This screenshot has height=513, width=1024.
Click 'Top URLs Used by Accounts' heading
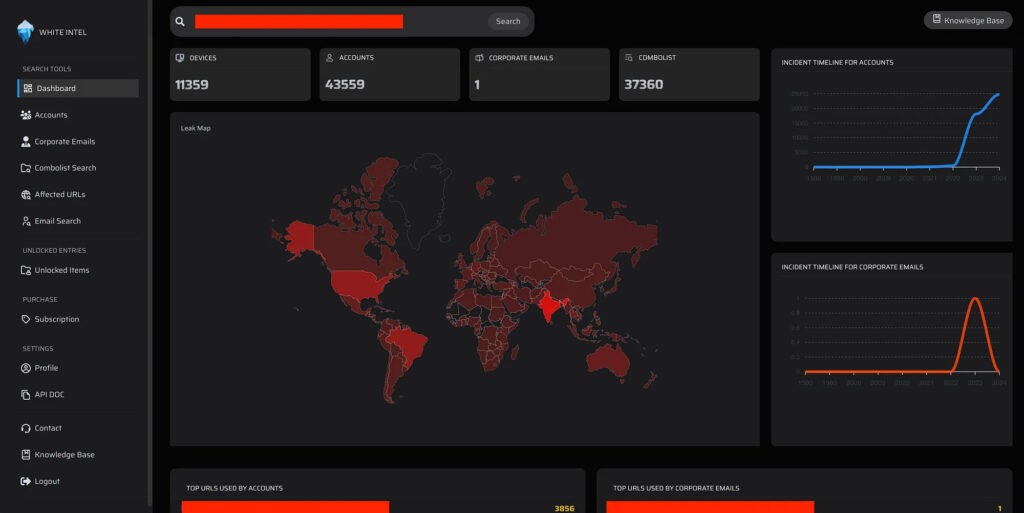click(x=234, y=488)
